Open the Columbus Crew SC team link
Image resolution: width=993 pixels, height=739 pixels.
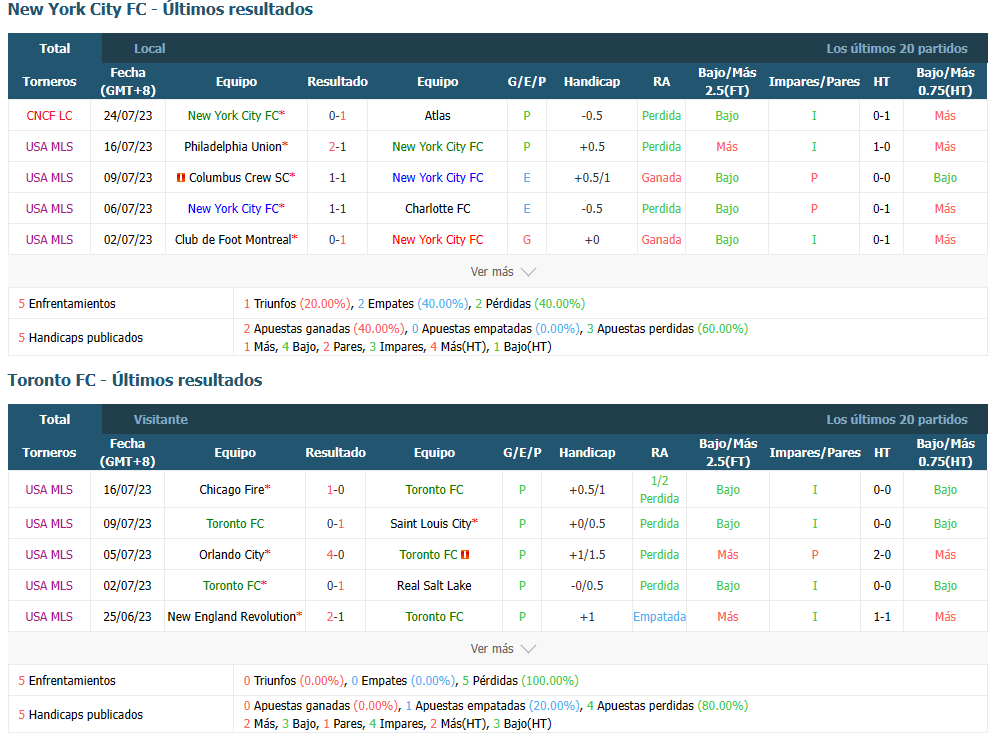click(239, 178)
